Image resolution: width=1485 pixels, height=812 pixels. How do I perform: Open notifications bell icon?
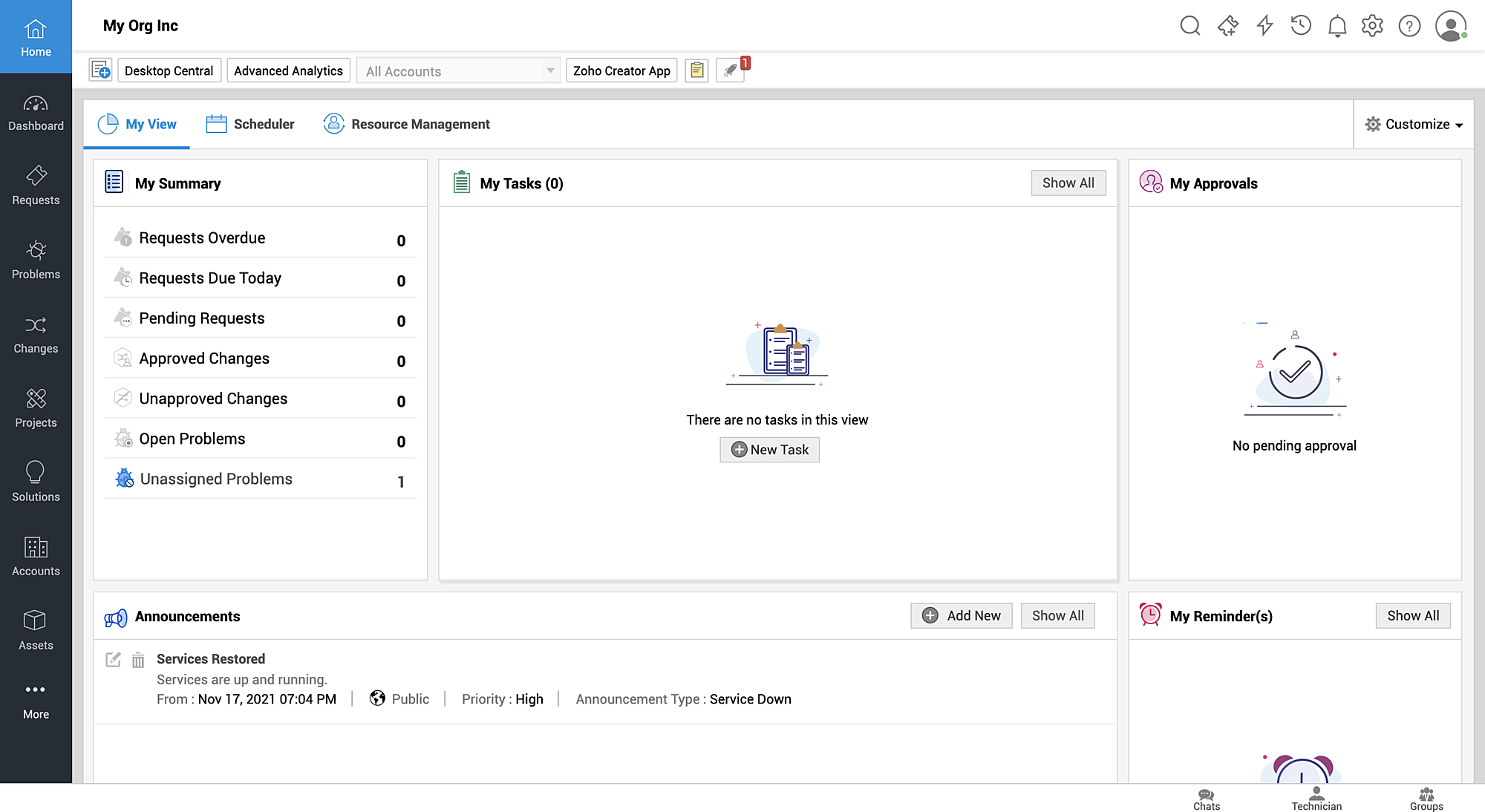tap(1336, 26)
